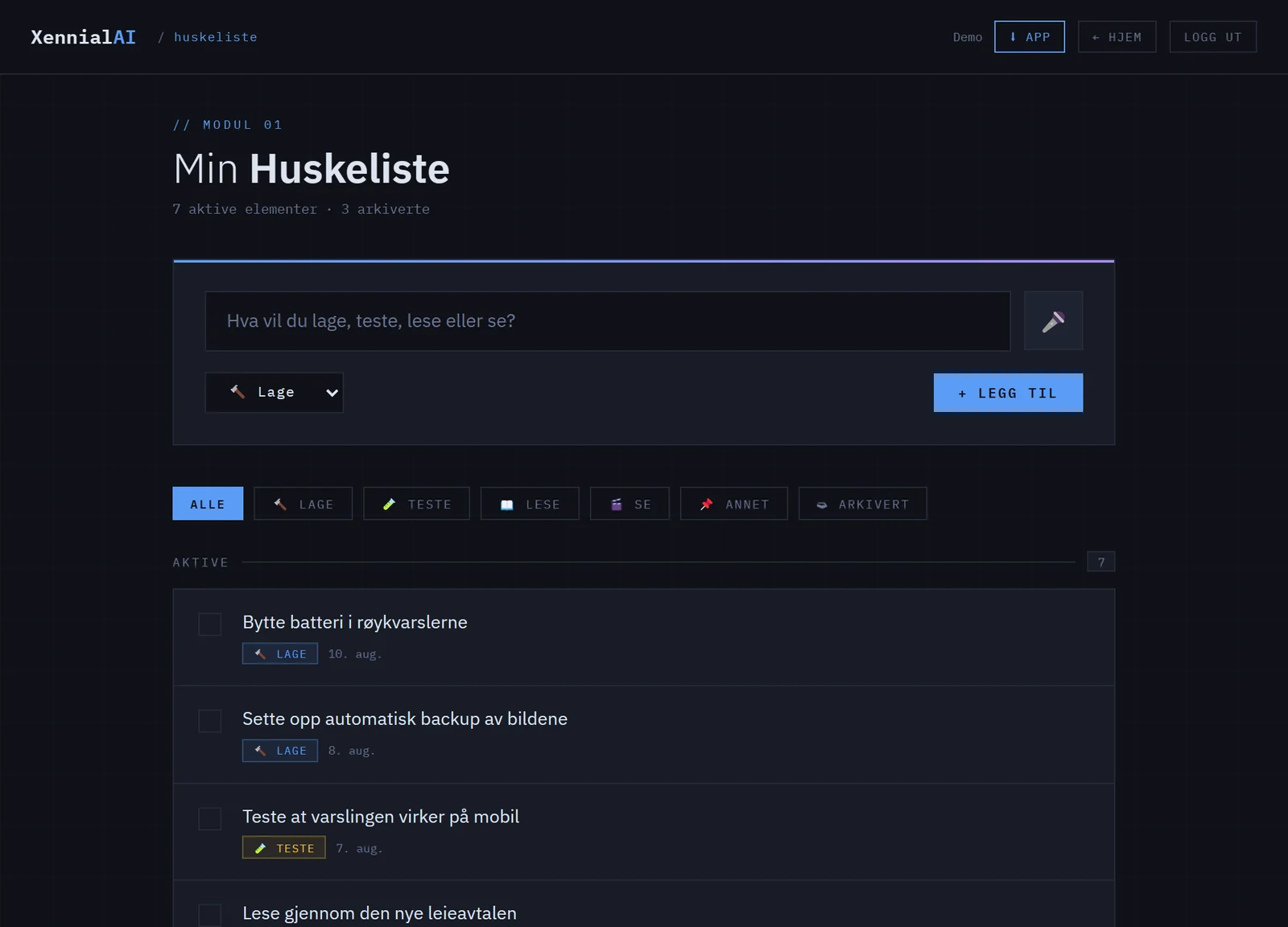Click the XennialAI logo link
The width and height of the screenshot is (1288, 927).
click(84, 37)
